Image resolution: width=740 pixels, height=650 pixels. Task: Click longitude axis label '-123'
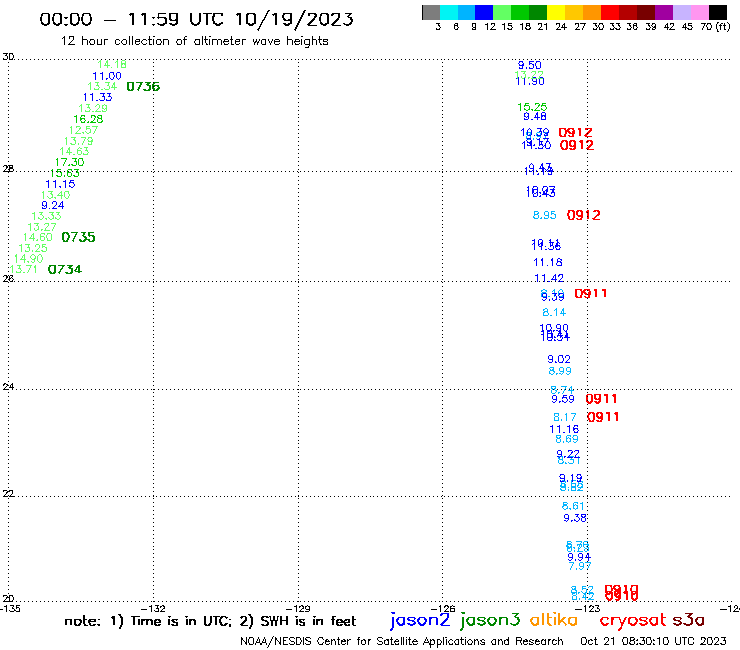pos(590,608)
